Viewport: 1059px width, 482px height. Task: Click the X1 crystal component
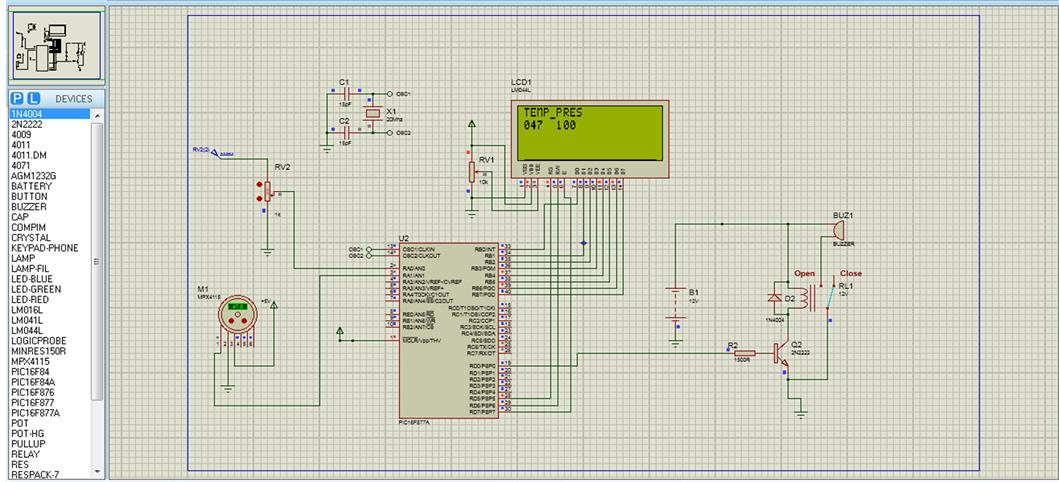click(375, 112)
